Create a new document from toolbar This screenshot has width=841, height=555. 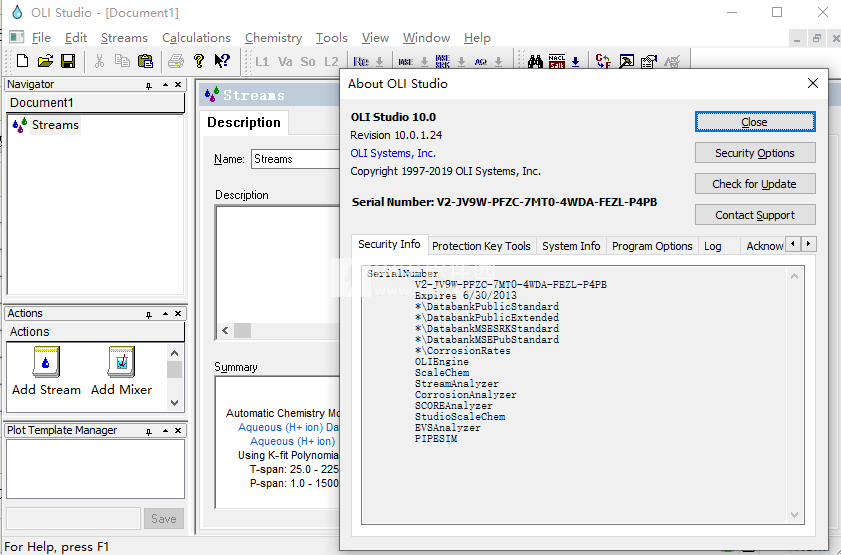23,61
